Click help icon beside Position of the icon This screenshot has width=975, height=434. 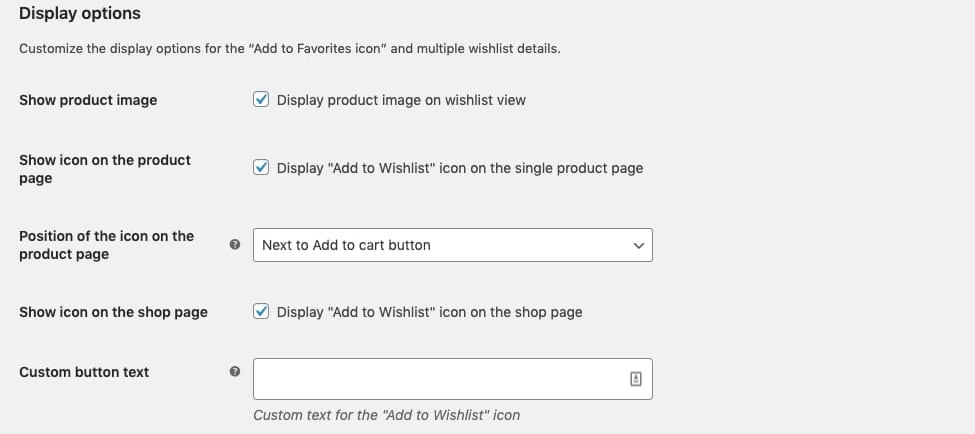pos(235,245)
